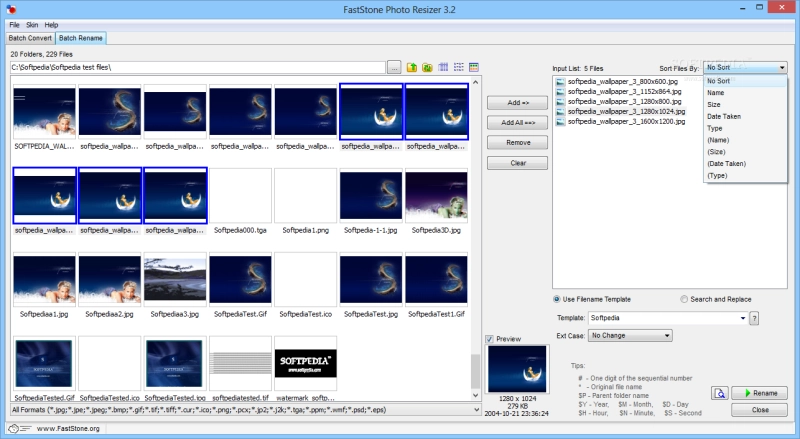Choose Date Taken in sort list
This screenshot has height=439, width=800.
(x=723, y=116)
